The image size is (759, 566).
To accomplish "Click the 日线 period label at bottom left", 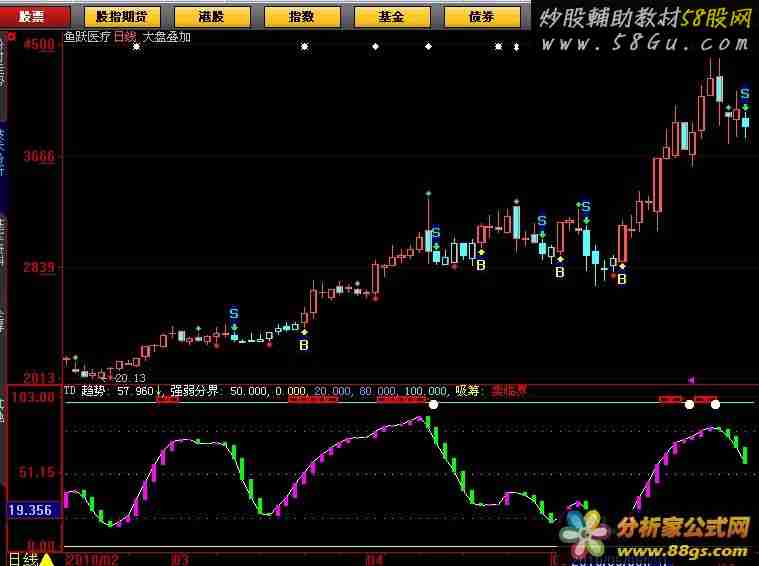I will (x=21, y=558).
